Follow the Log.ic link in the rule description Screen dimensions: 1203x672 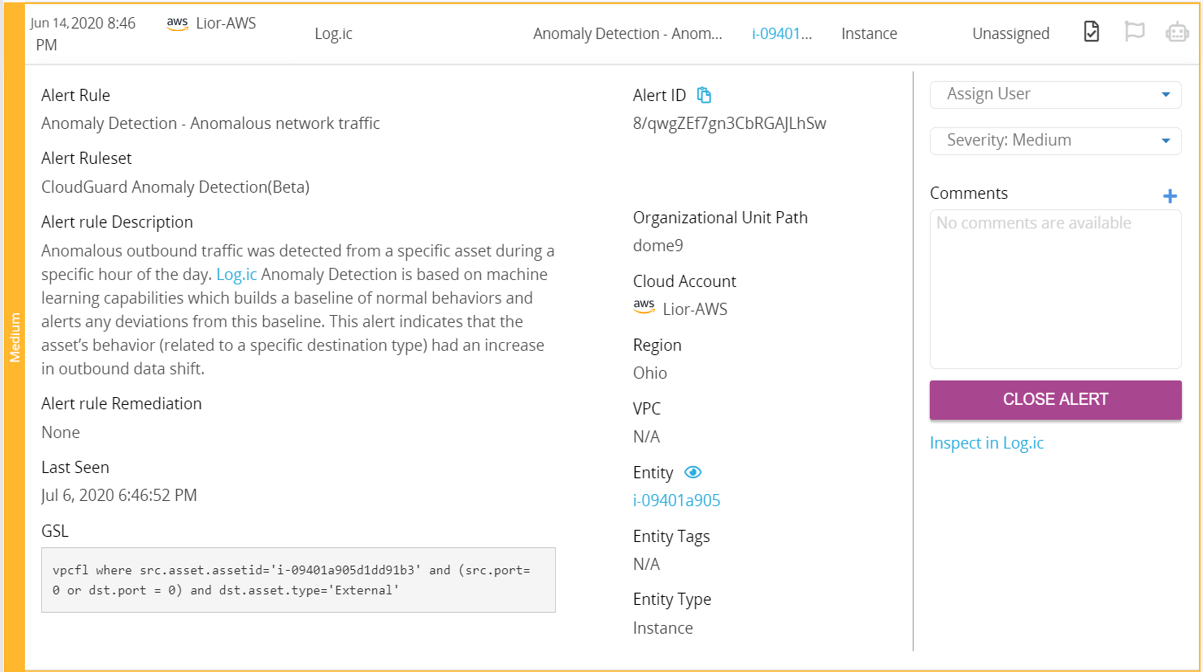(x=237, y=274)
